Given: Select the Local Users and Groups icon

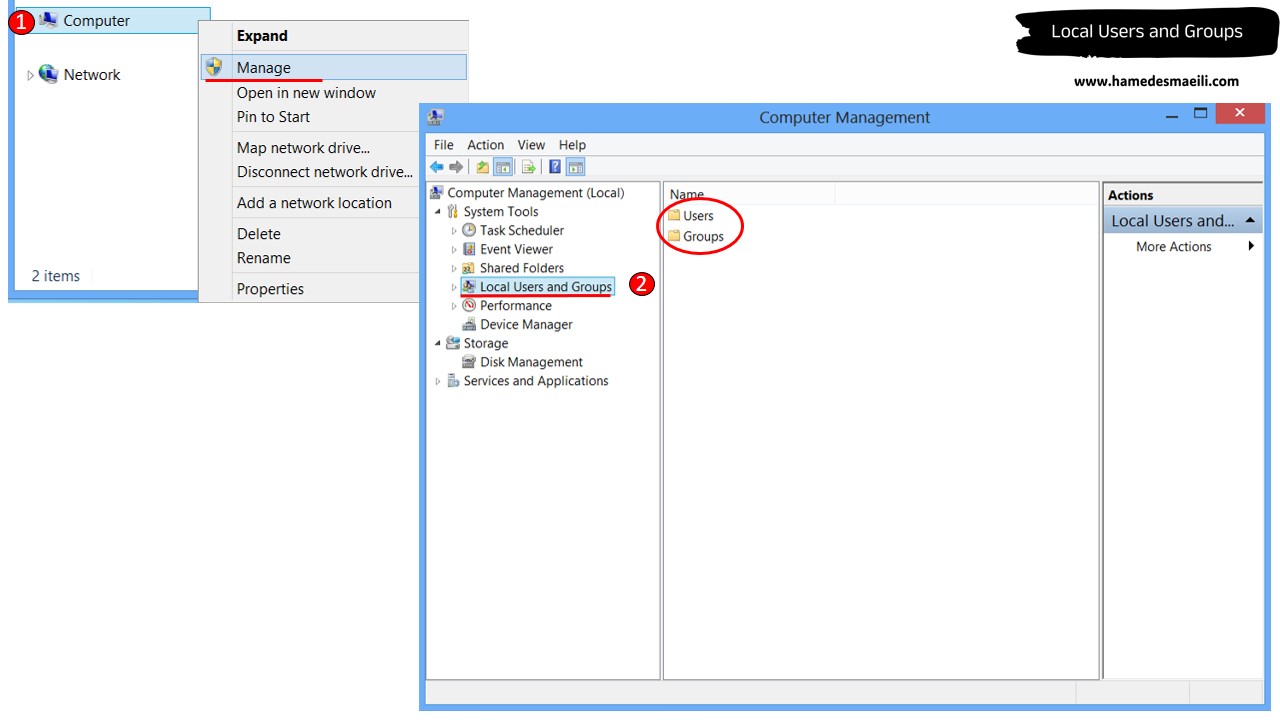Looking at the screenshot, I should 469,287.
